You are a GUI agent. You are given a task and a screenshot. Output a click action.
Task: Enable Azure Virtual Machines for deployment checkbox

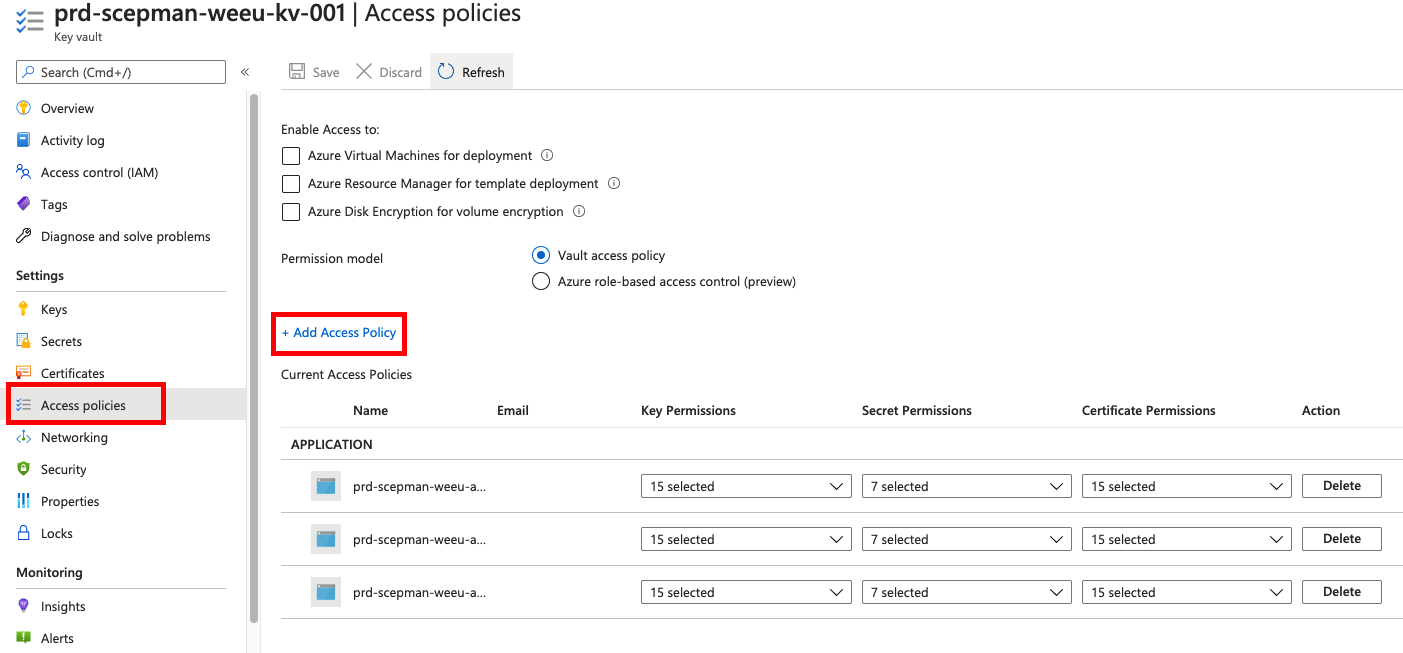[291, 156]
